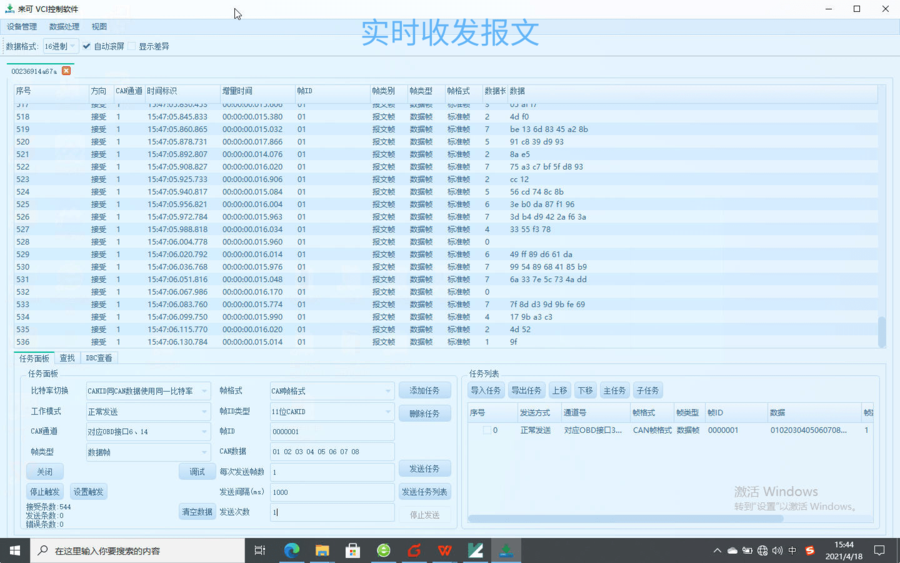This screenshot has height=563, width=900.
Task: Open the green 360 browser taskbar icon
Action: [383, 550]
